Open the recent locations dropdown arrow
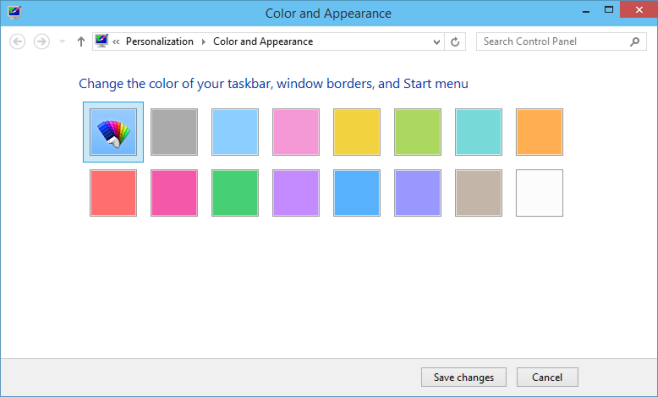The image size is (658, 397). (x=62, y=42)
